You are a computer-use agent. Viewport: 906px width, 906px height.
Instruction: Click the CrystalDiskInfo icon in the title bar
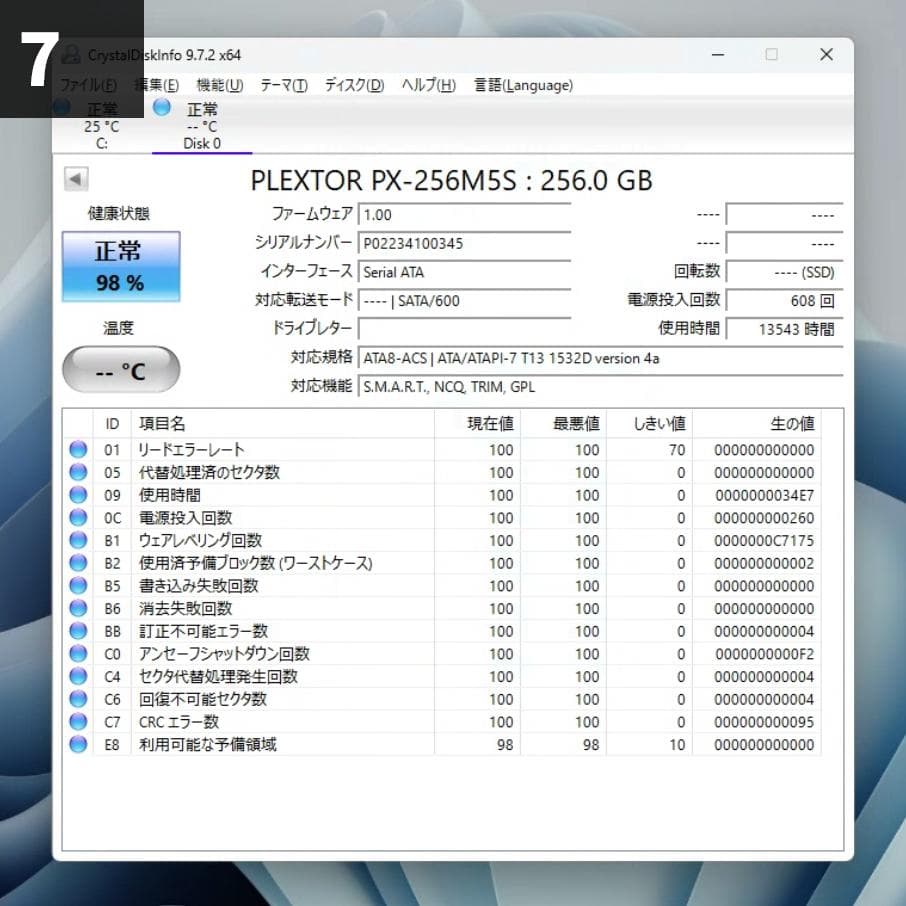[70, 55]
